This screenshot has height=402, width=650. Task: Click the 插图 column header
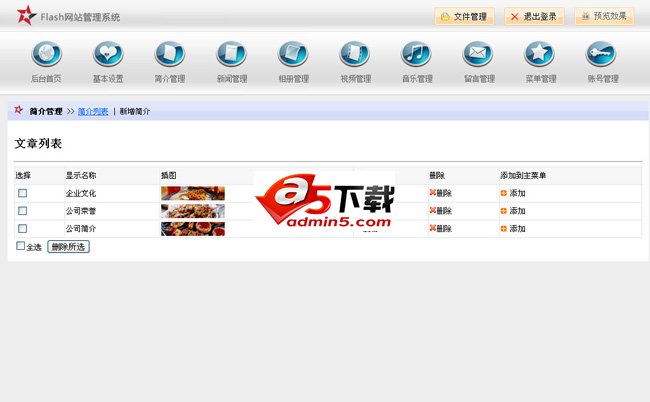point(169,175)
